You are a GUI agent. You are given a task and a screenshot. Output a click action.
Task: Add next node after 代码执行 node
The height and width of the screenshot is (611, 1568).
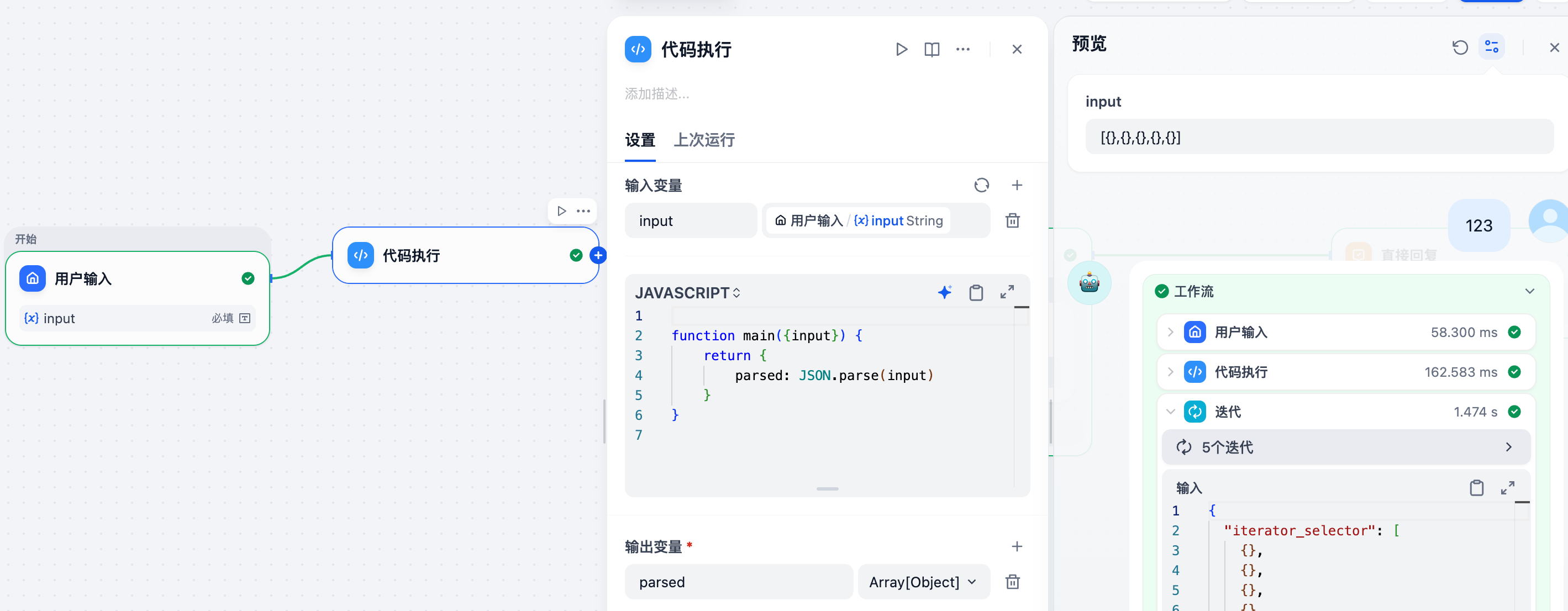598,256
